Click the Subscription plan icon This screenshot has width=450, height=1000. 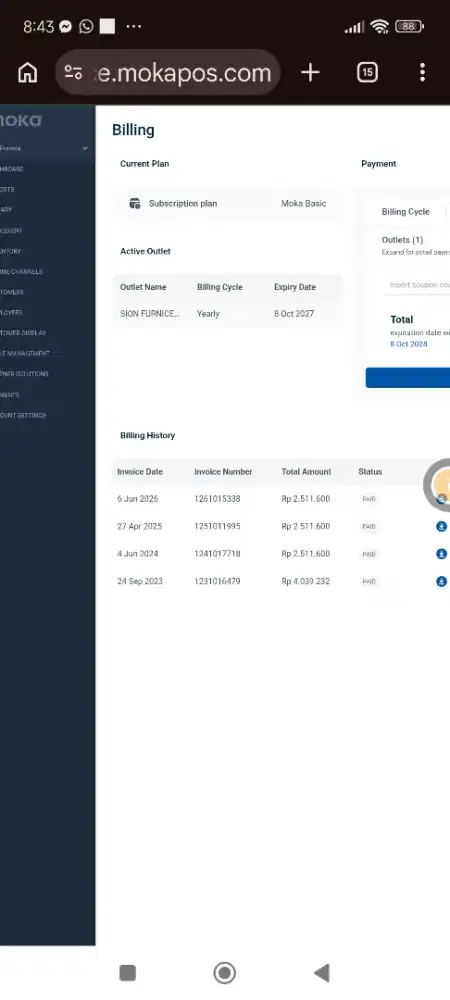(x=134, y=203)
